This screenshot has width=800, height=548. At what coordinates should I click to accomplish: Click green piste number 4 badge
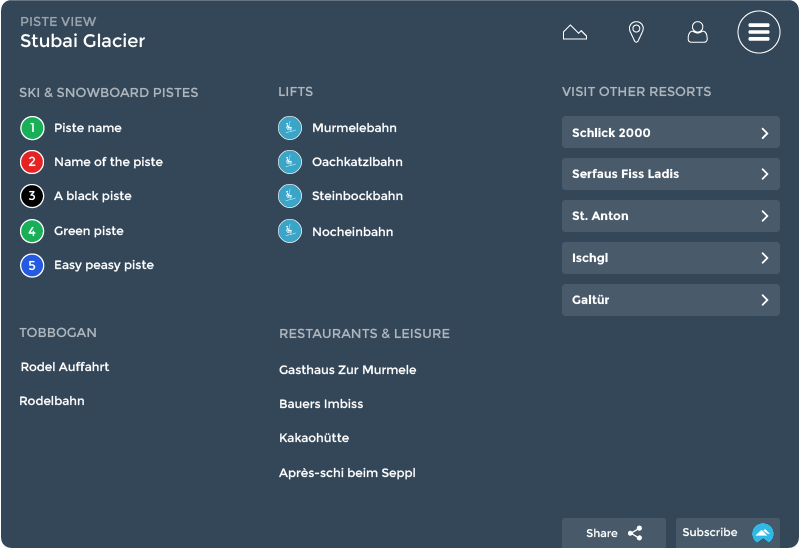point(32,231)
